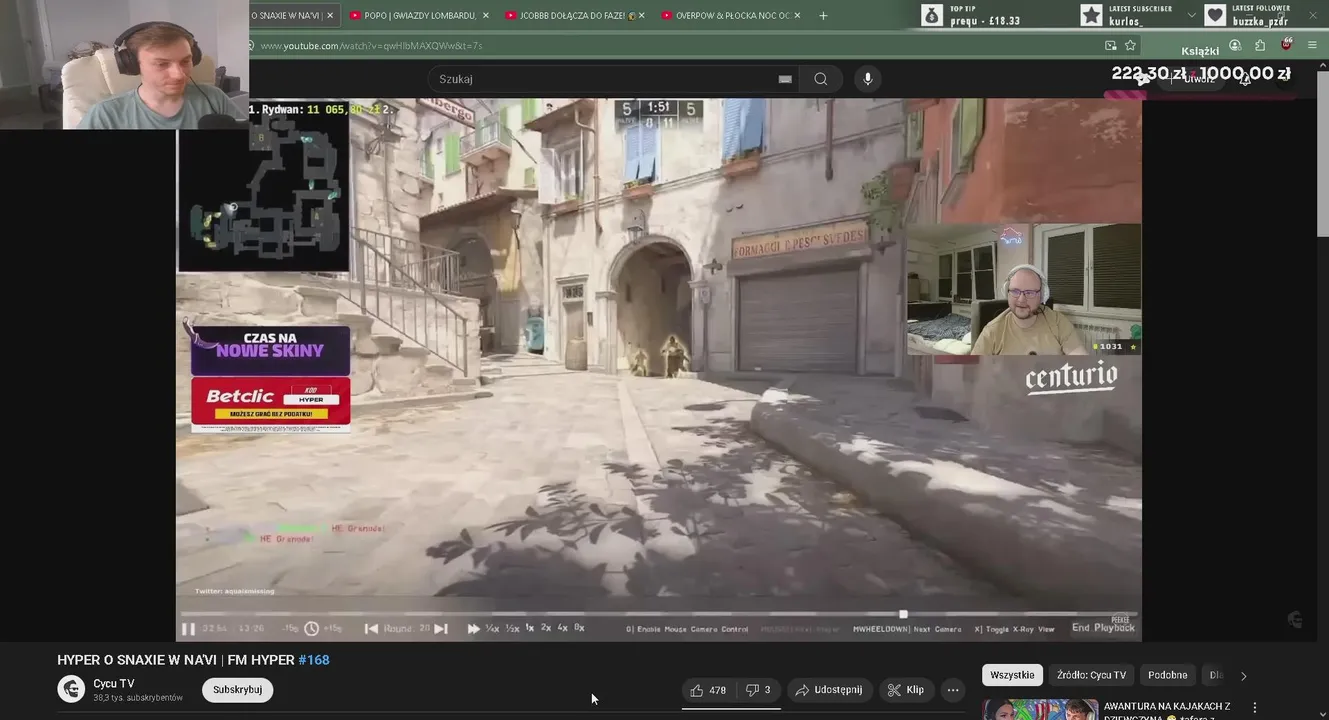Click the fast-forward double arrow in playback bar

coord(474,628)
